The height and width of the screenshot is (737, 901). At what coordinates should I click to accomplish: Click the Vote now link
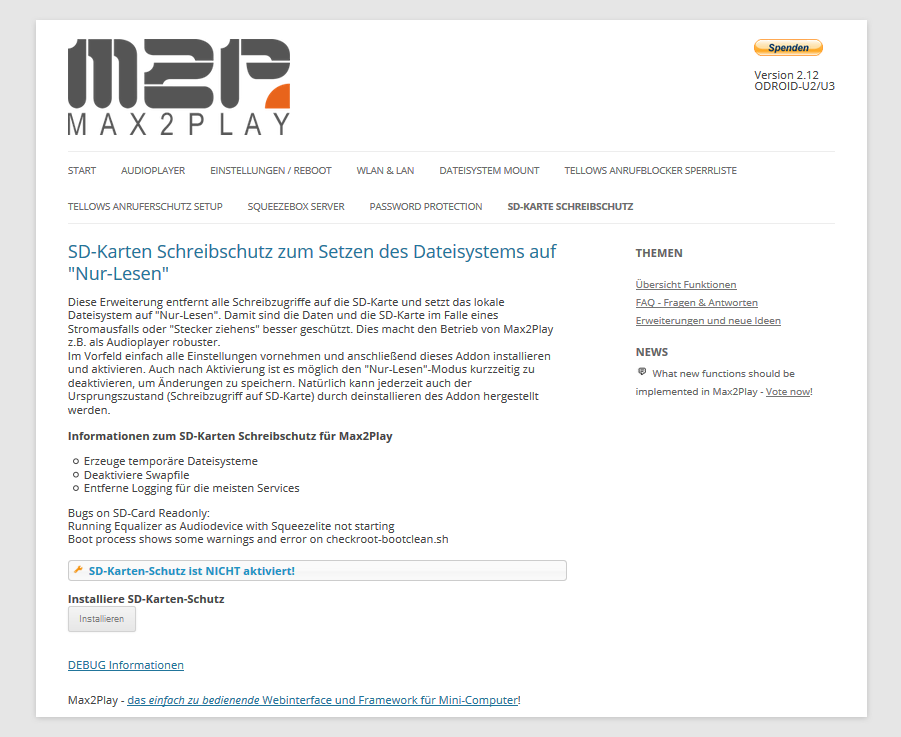point(788,391)
